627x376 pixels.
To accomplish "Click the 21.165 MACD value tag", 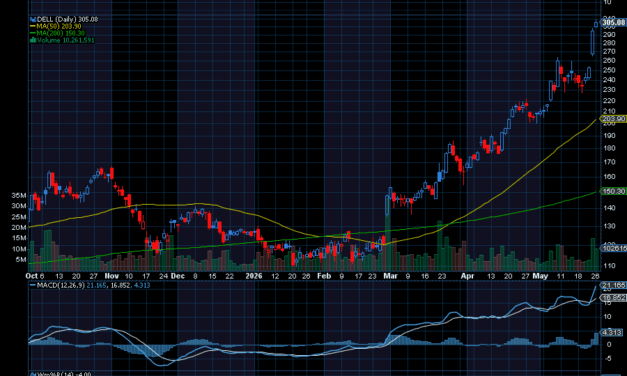I will click(614, 285).
